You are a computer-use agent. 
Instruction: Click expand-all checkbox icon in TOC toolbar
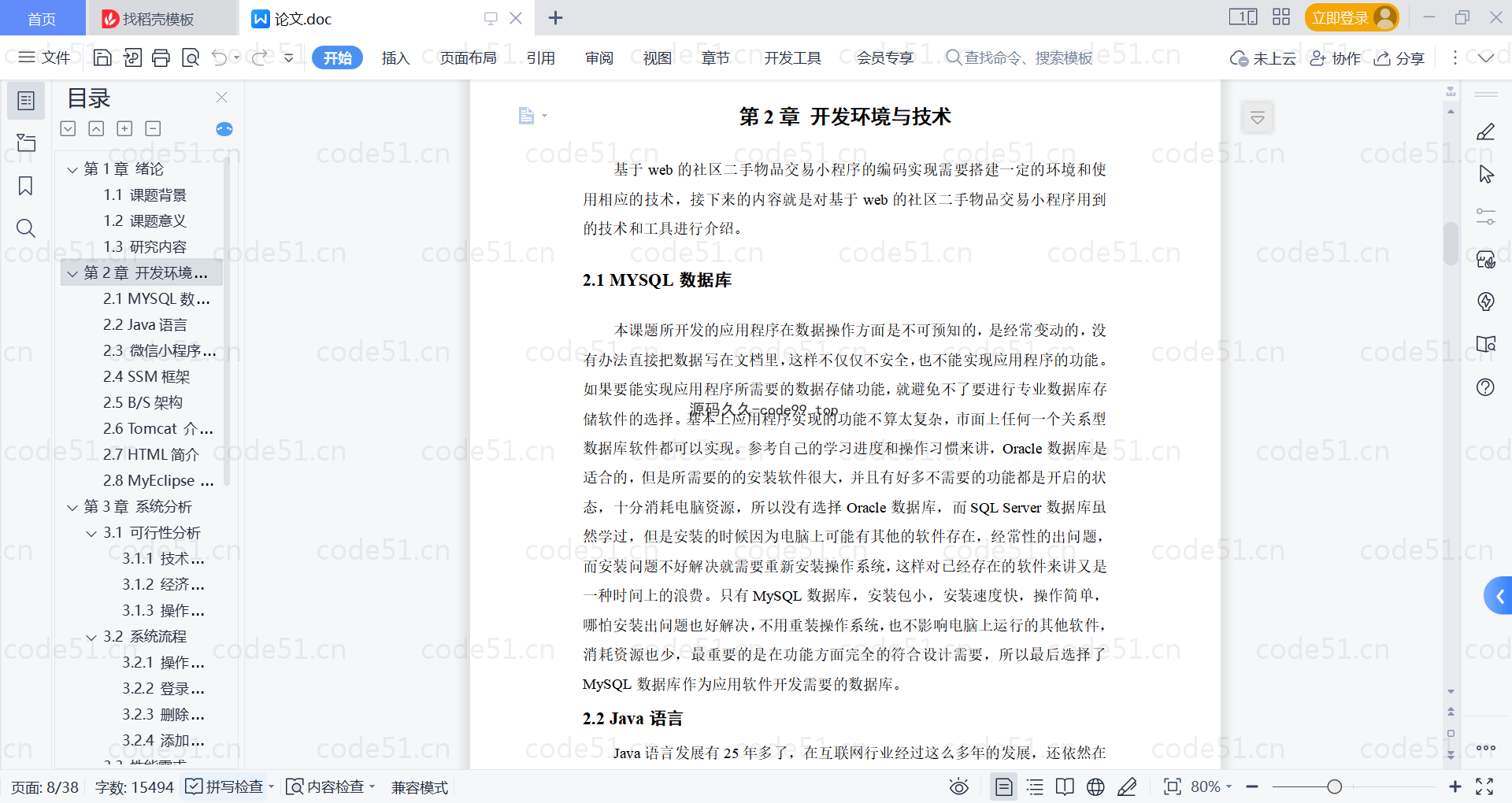[x=69, y=128]
